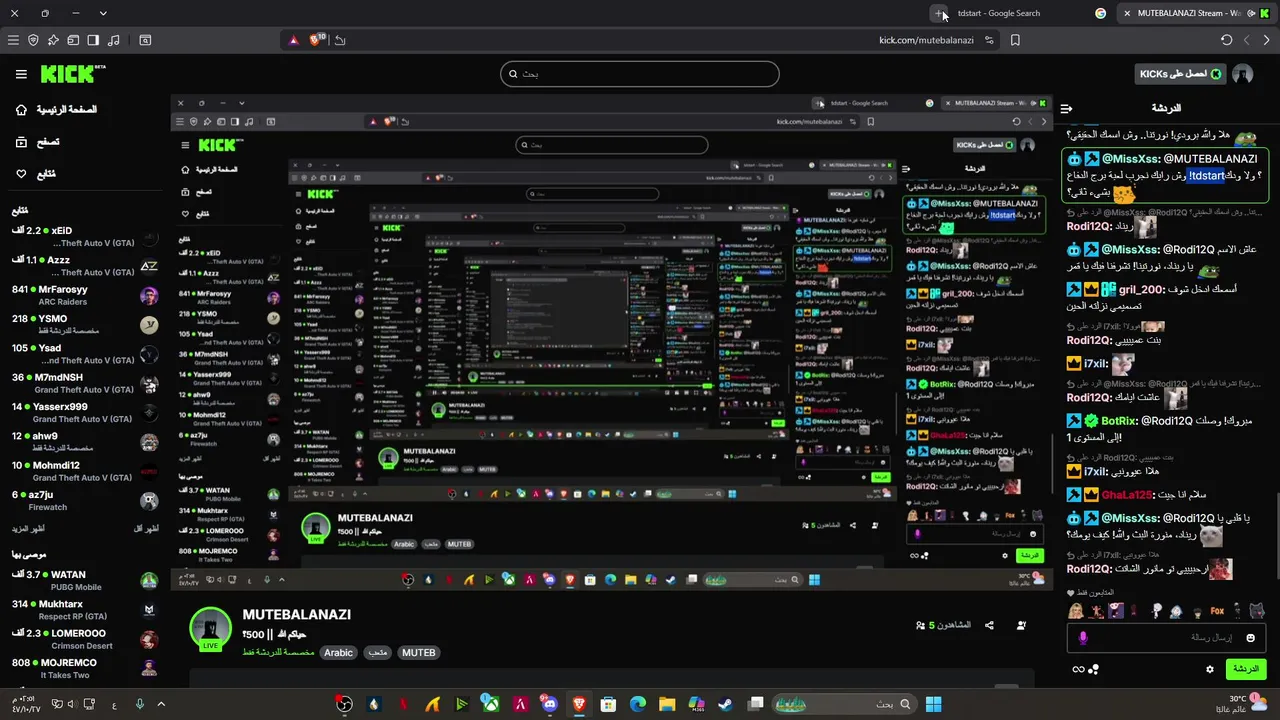This screenshot has height=720, width=1280.
Task: Open File Explorer from the taskbar
Action: (x=667, y=704)
